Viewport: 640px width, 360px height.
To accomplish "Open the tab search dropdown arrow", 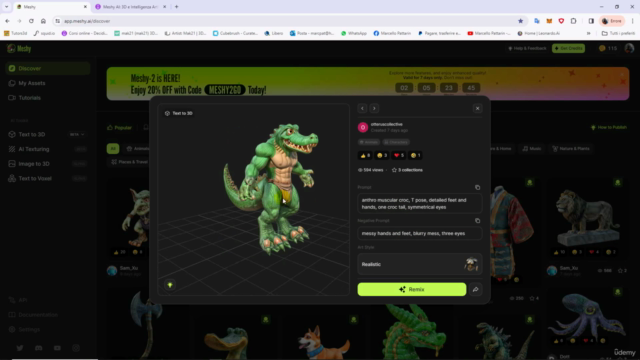I will click(x=6, y=7).
